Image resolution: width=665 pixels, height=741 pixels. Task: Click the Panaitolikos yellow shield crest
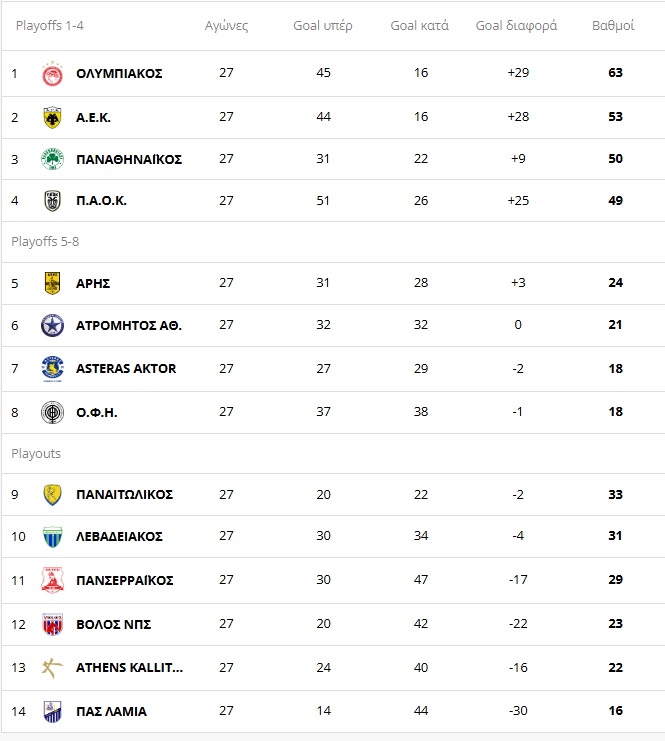pyautogui.click(x=52, y=494)
